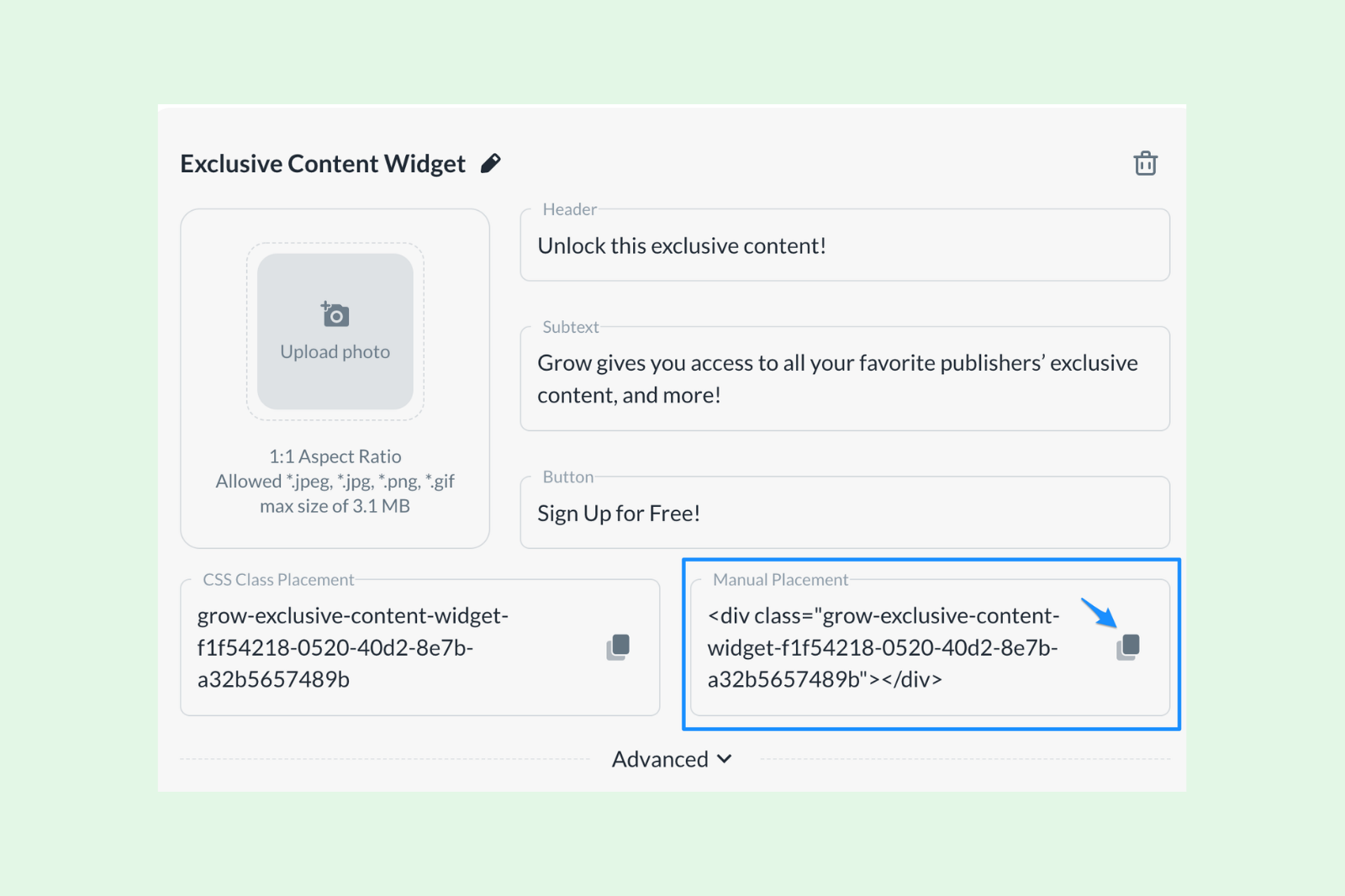1345x896 pixels.
Task: Open the Advanced settings label
Action: click(x=660, y=759)
